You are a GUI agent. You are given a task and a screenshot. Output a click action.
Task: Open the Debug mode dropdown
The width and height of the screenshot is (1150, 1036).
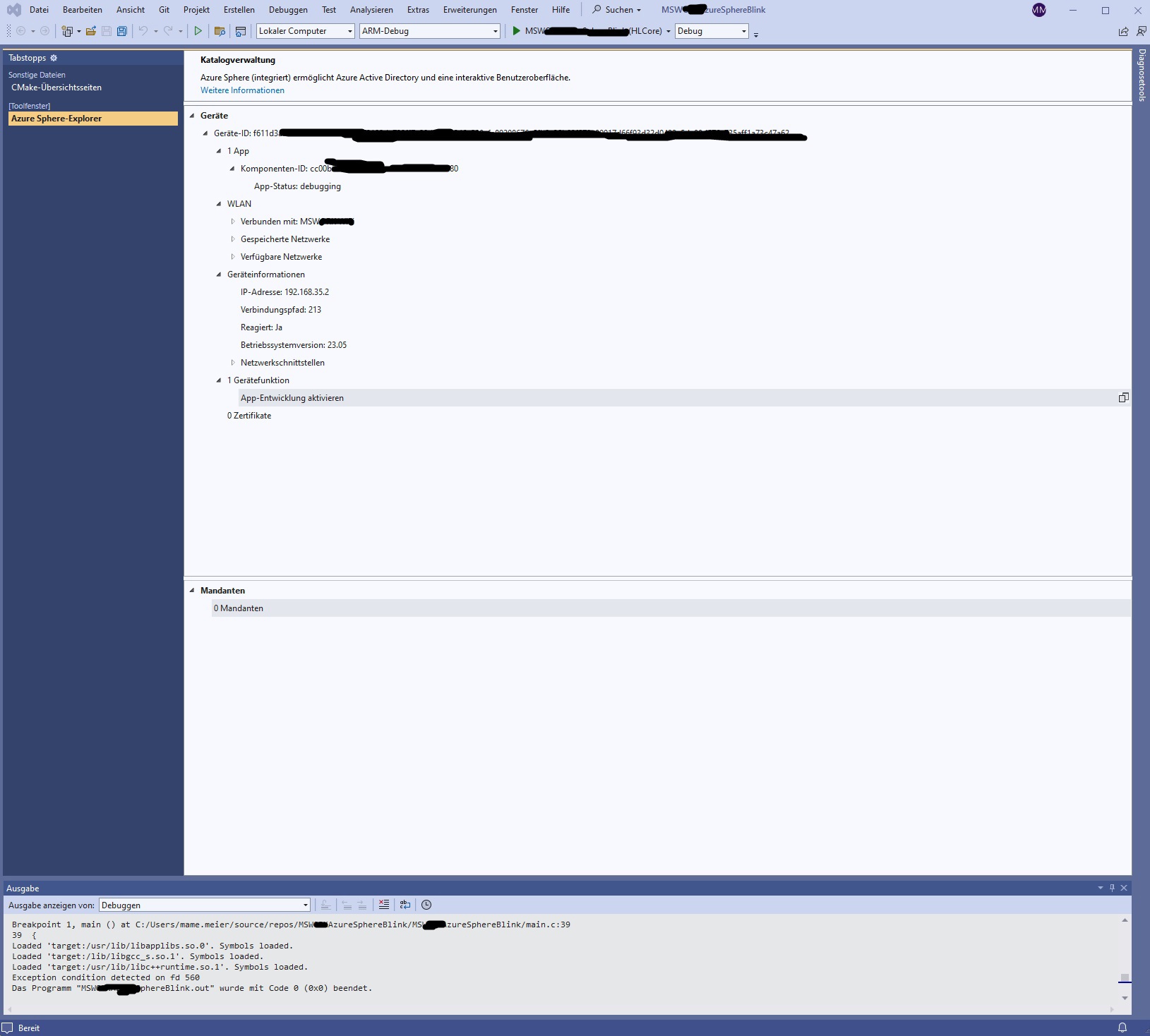pyautogui.click(x=712, y=31)
